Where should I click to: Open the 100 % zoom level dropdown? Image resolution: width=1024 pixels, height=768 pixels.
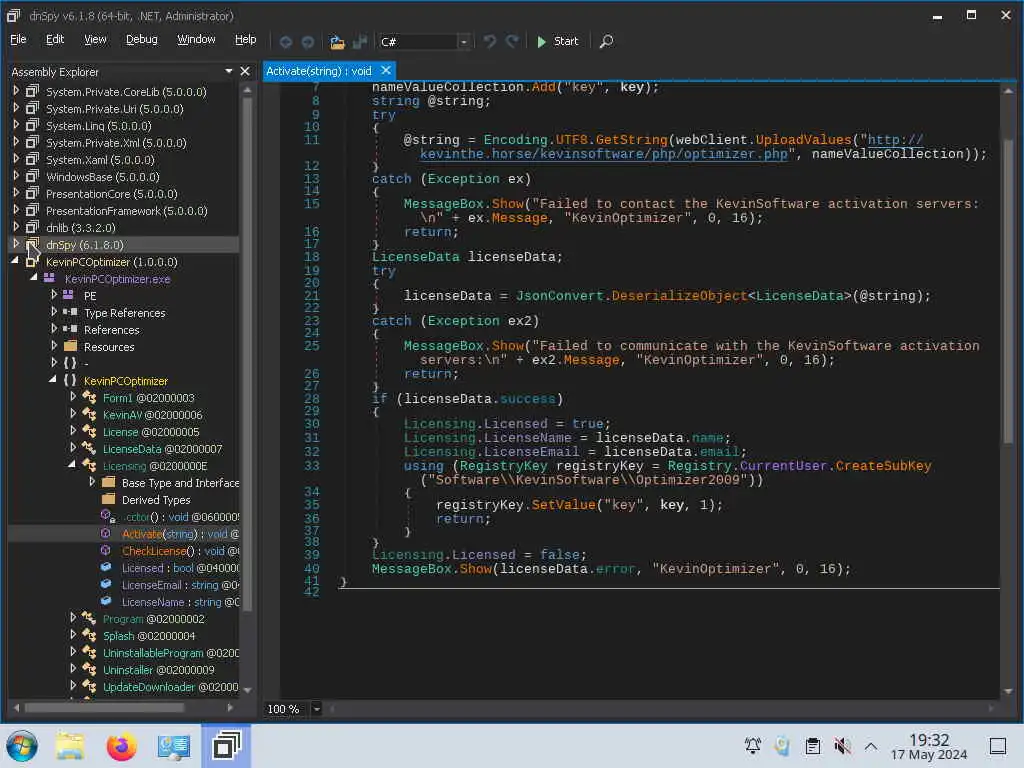(317, 709)
